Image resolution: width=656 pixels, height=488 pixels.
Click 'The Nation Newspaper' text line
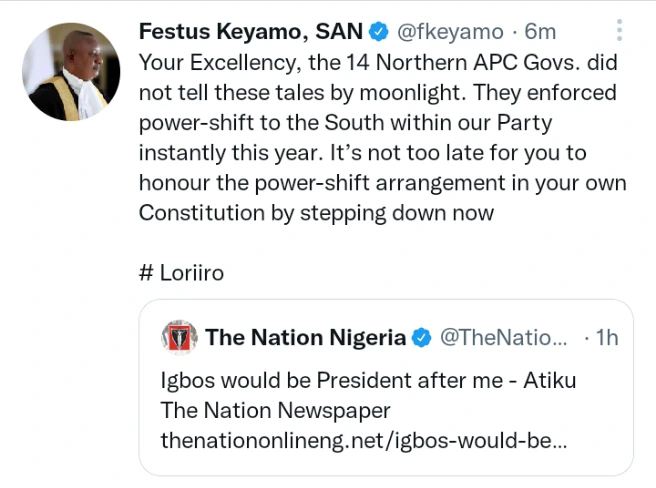[x=275, y=411]
